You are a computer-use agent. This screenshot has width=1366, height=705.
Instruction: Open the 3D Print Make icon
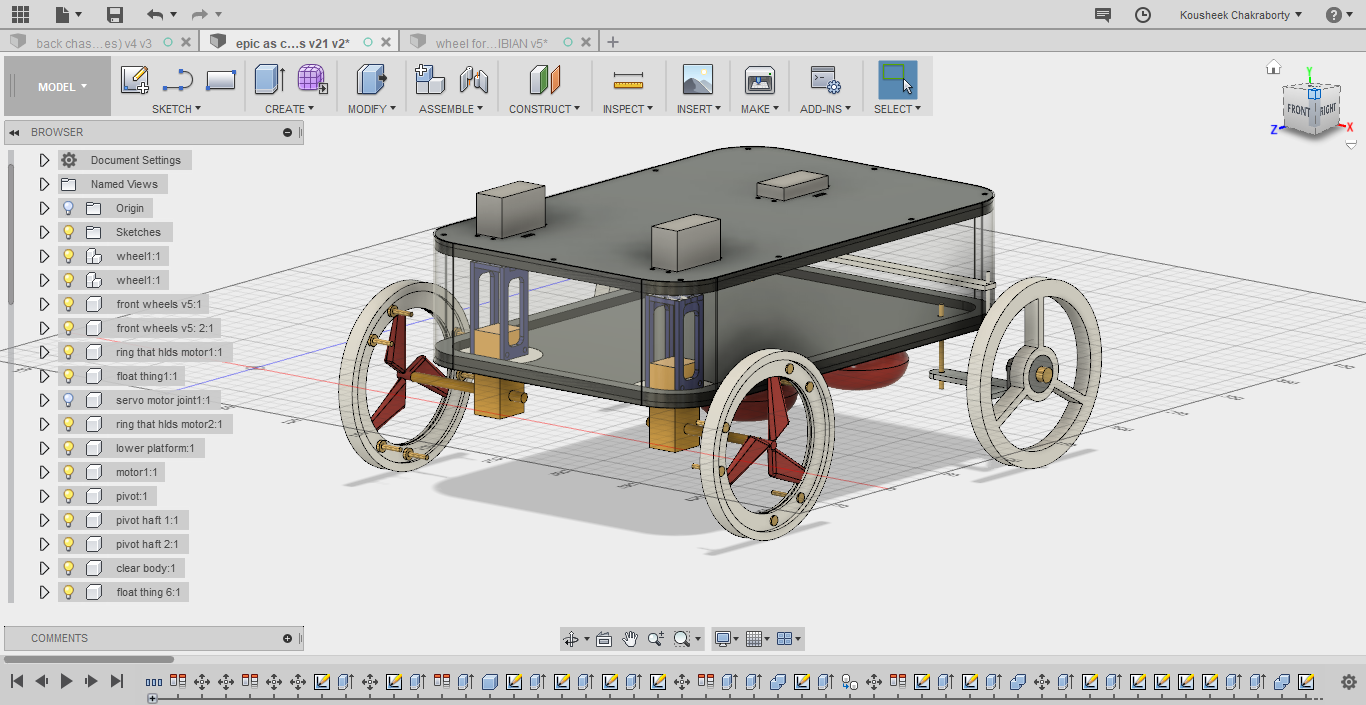(x=760, y=80)
